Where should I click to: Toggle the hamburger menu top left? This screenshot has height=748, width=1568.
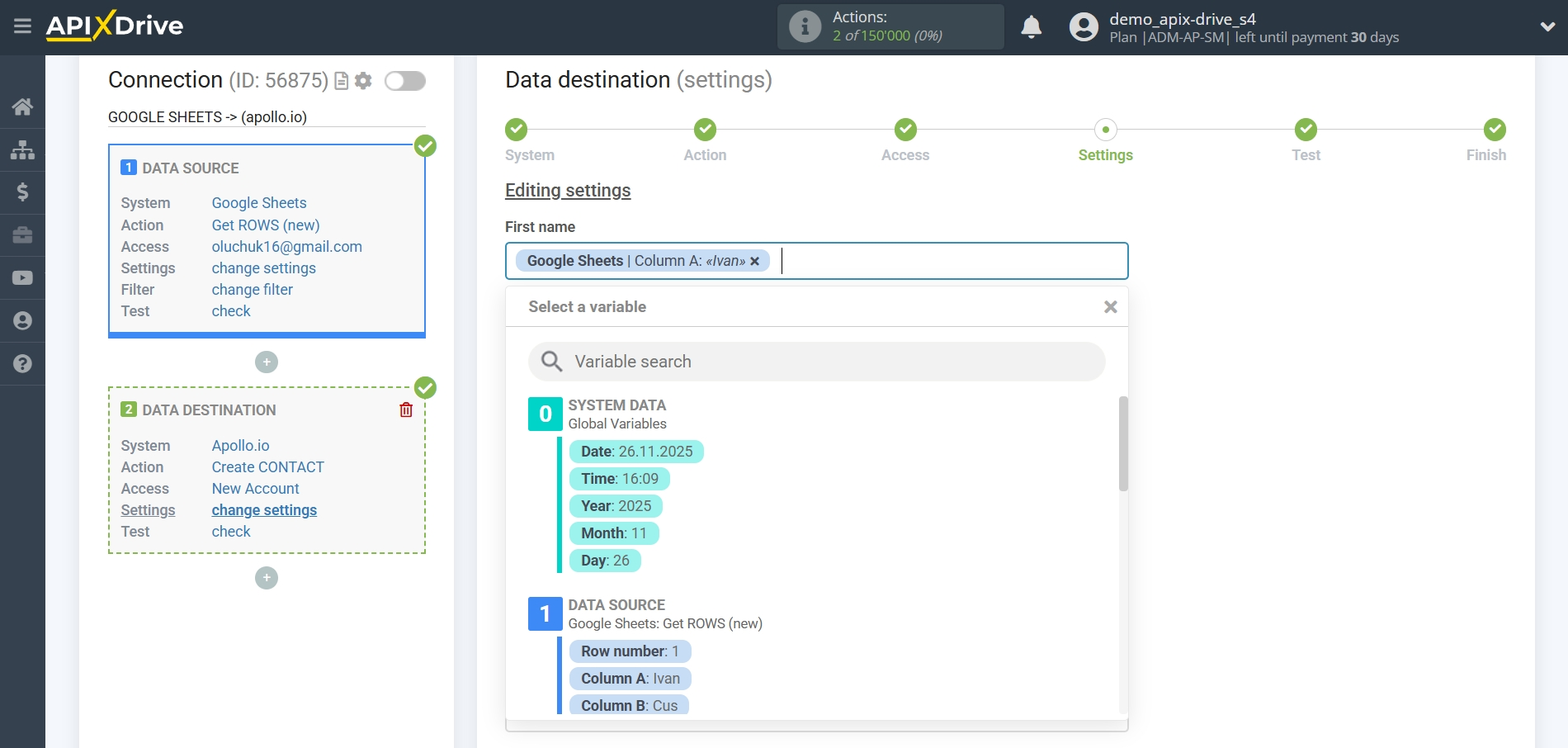point(24,26)
